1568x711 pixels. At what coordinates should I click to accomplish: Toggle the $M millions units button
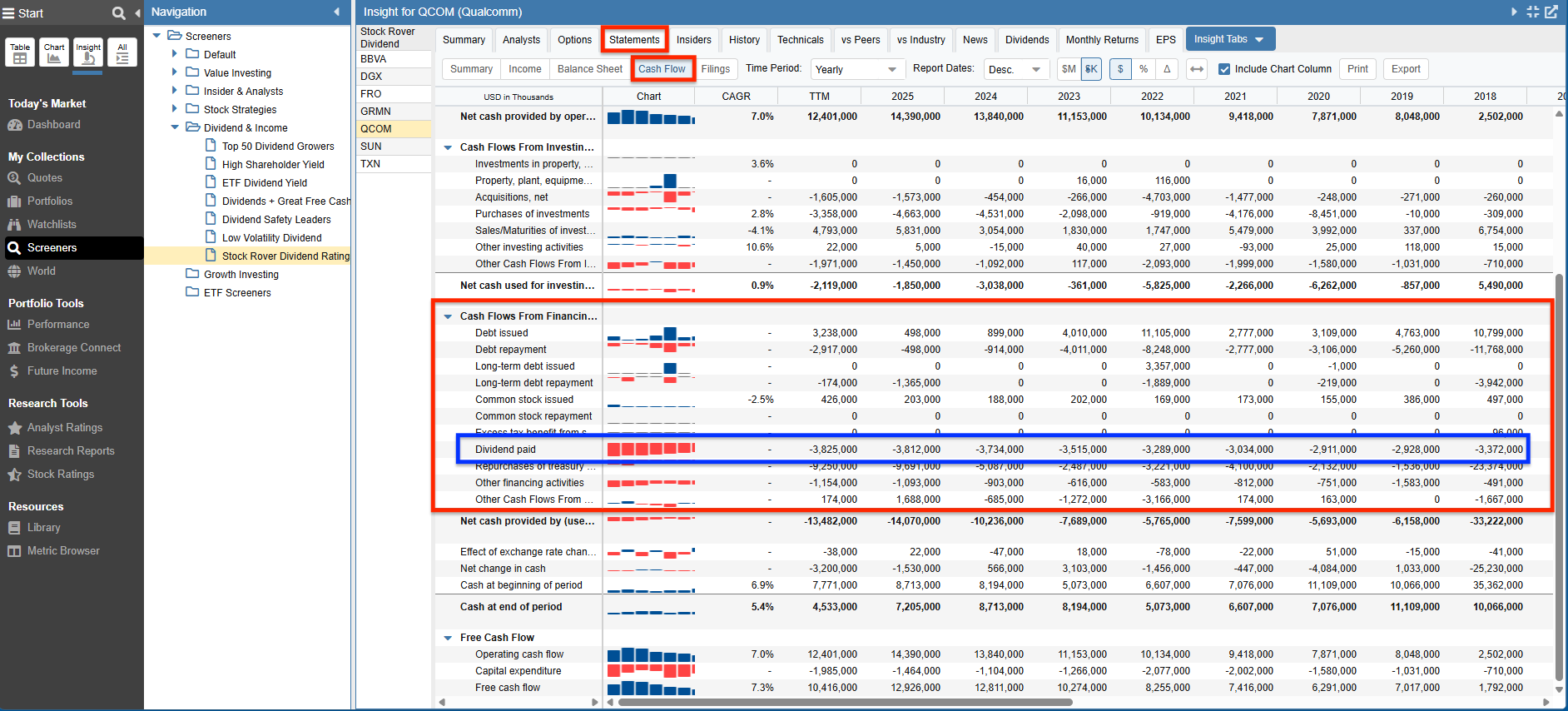pyautogui.click(x=1069, y=69)
